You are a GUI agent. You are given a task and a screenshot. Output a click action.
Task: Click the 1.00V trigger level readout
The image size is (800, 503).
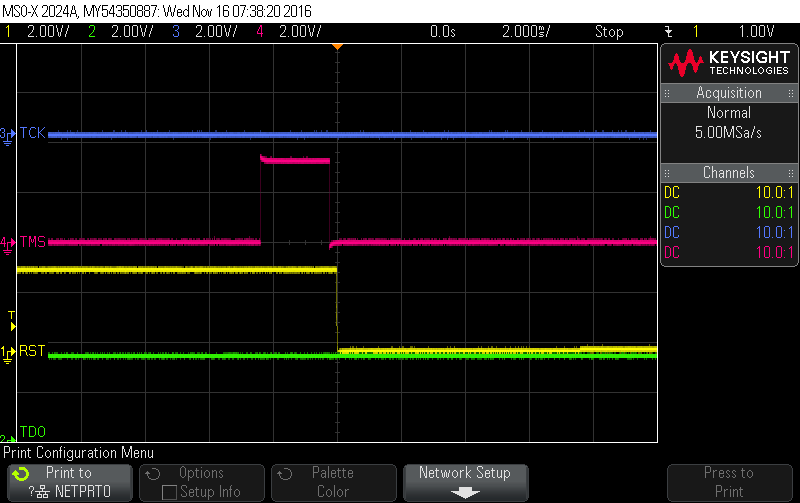click(757, 32)
